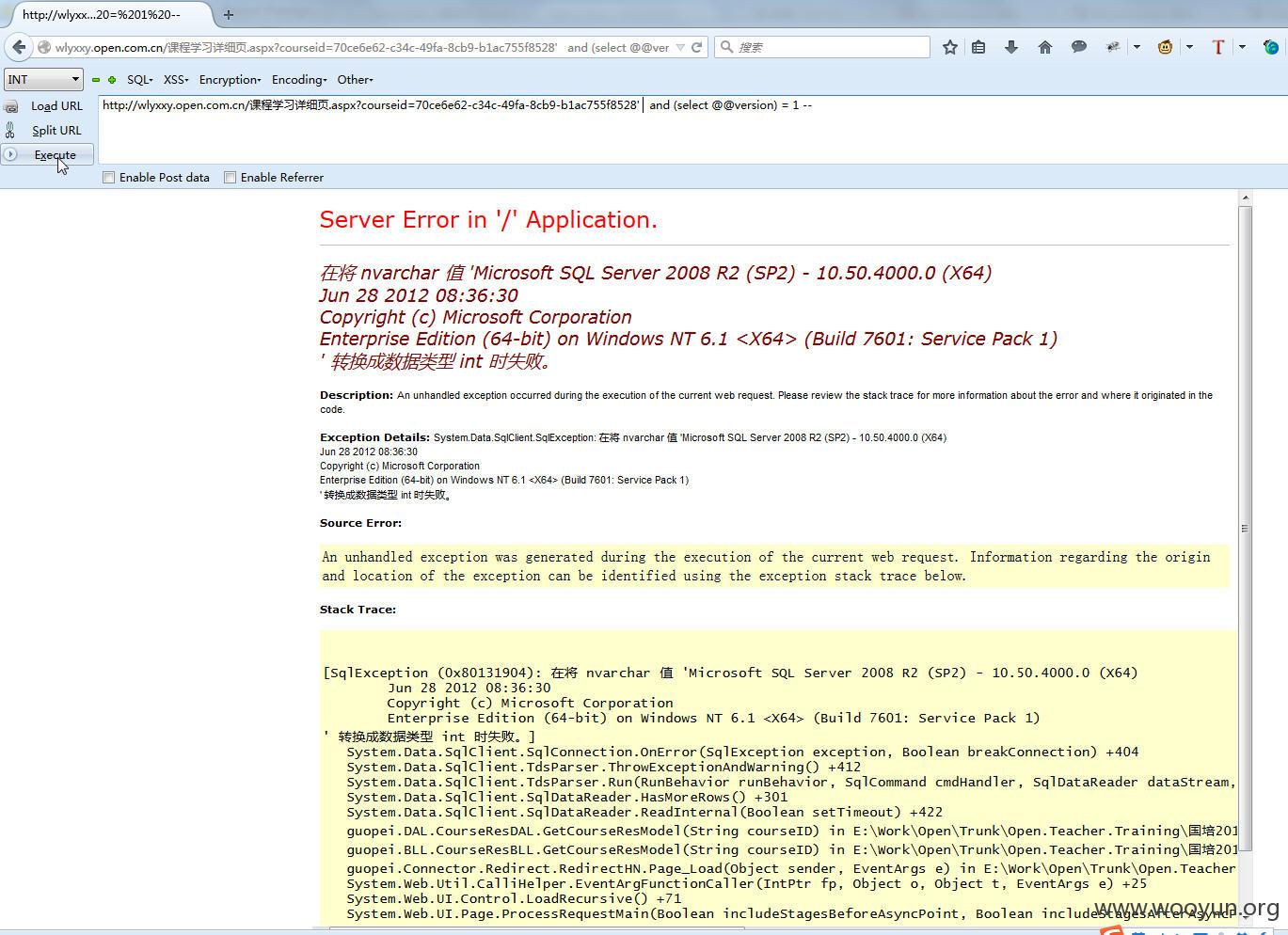
Task: Expand the Greasemonkey dropdown arrow
Action: 1189,47
